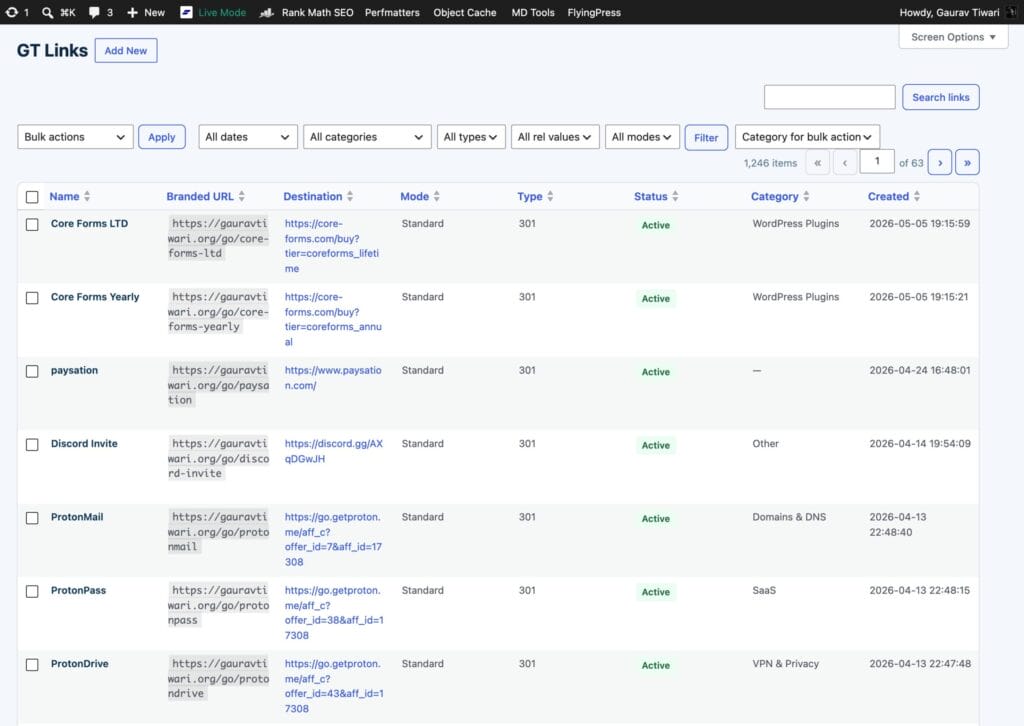Select the Core Forms Yearly row checkbox
This screenshot has width=1024, height=726.
[32, 298]
